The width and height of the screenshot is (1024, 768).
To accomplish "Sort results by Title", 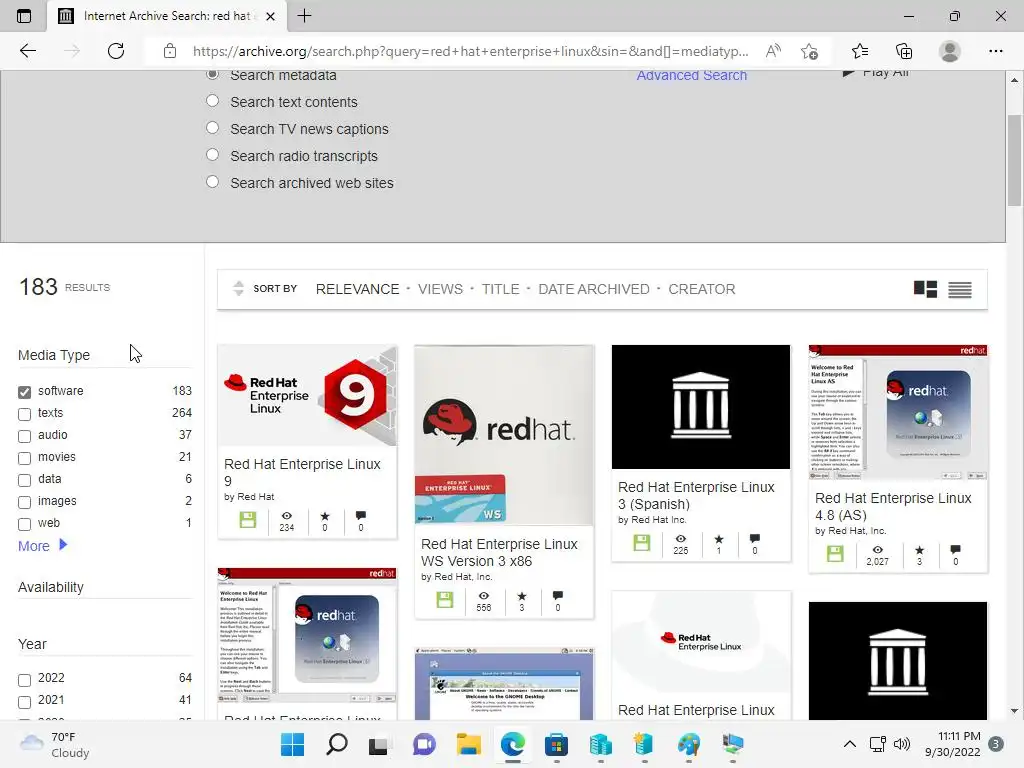I will coord(500,289).
